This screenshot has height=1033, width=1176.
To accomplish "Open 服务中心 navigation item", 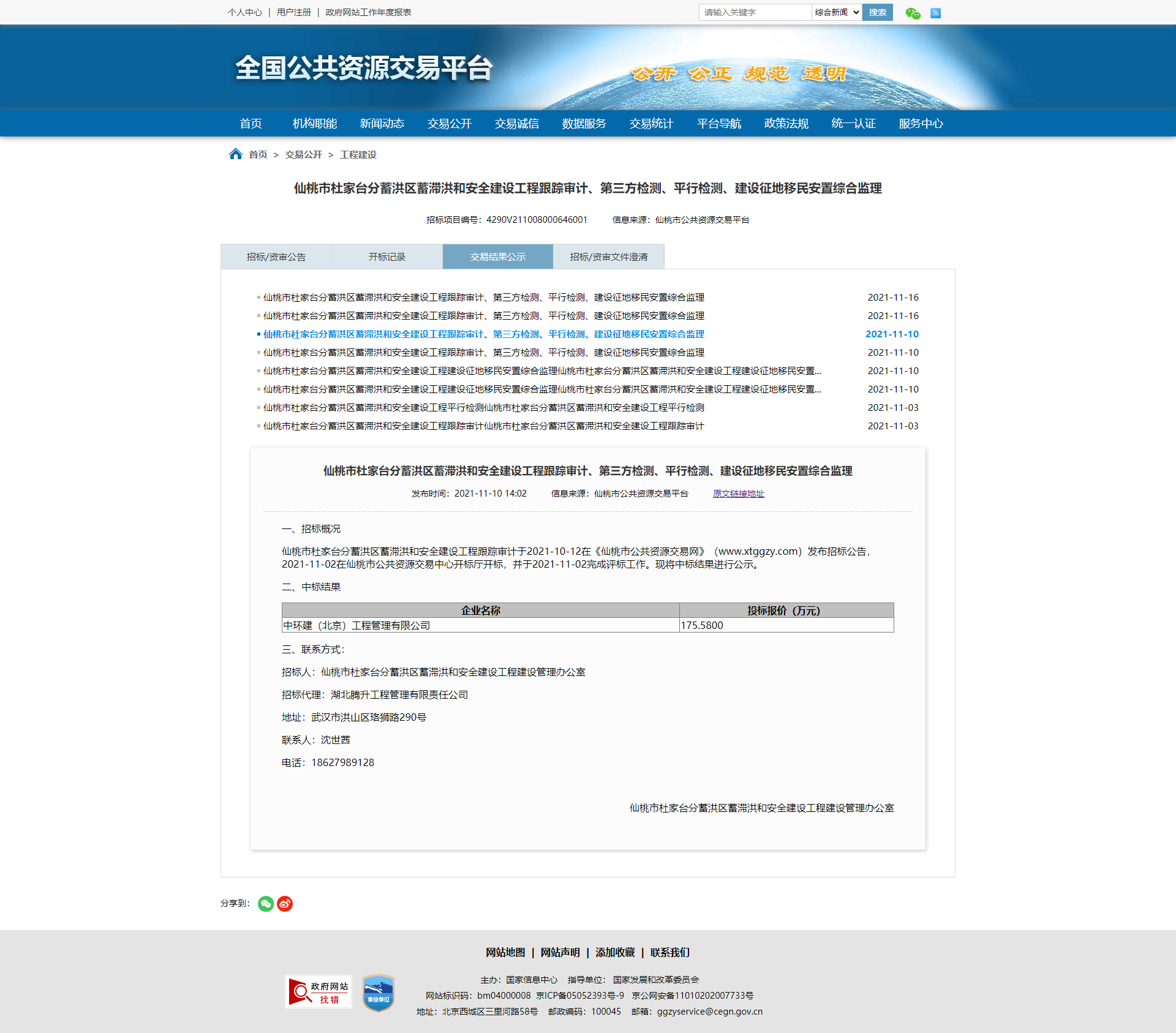I will 921,123.
